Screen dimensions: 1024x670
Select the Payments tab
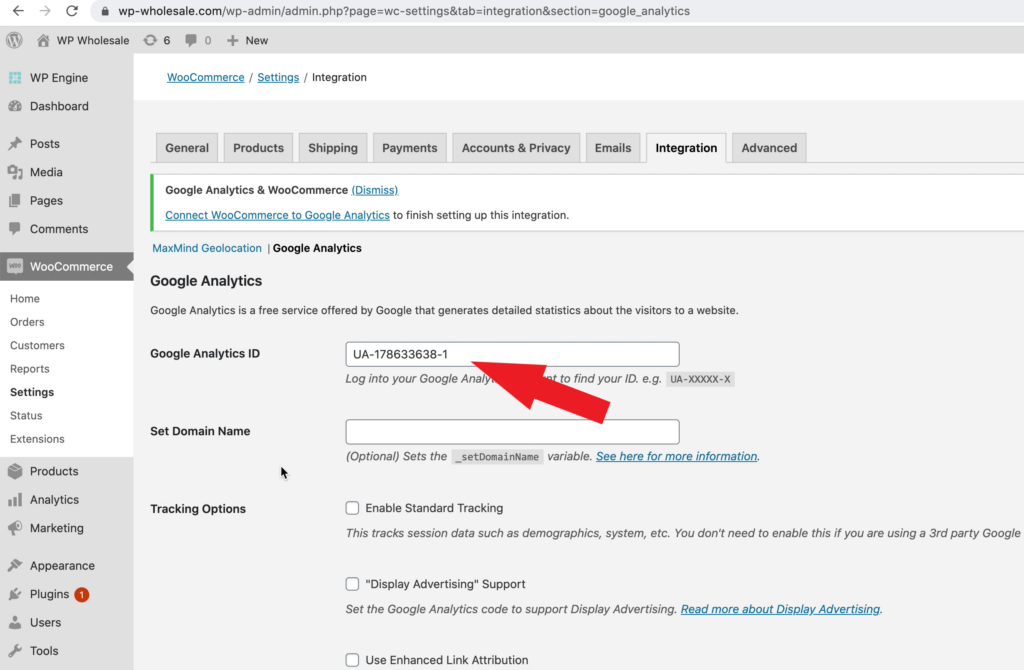pyautogui.click(x=409, y=148)
